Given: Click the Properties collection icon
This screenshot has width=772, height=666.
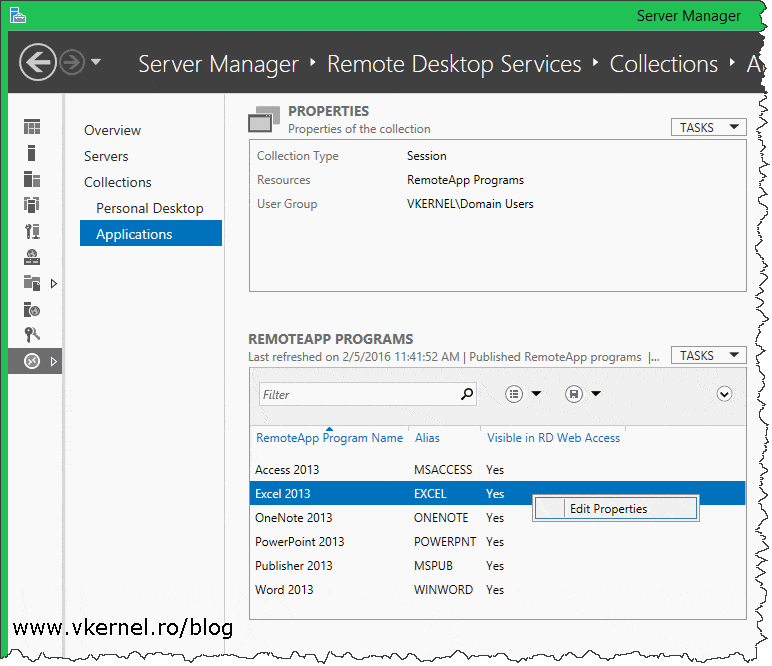Looking at the screenshot, I should click(263, 120).
